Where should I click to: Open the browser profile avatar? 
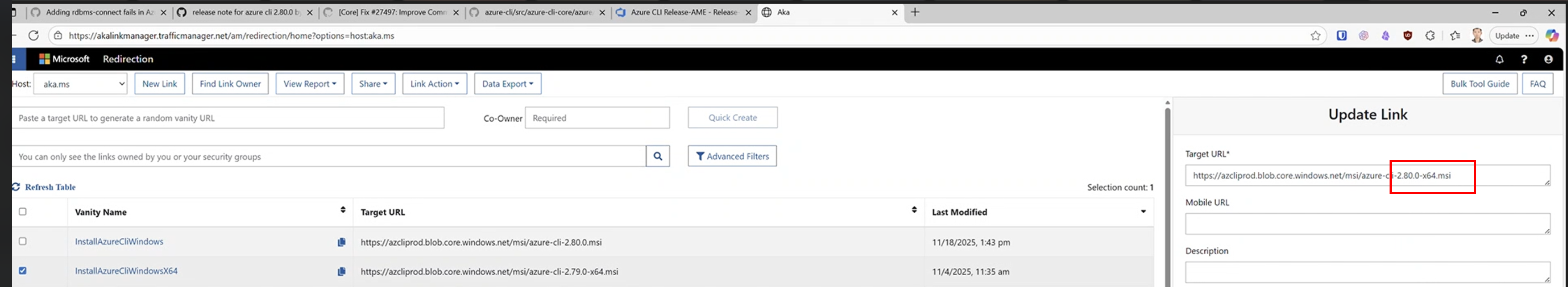click(x=1477, y=36)
